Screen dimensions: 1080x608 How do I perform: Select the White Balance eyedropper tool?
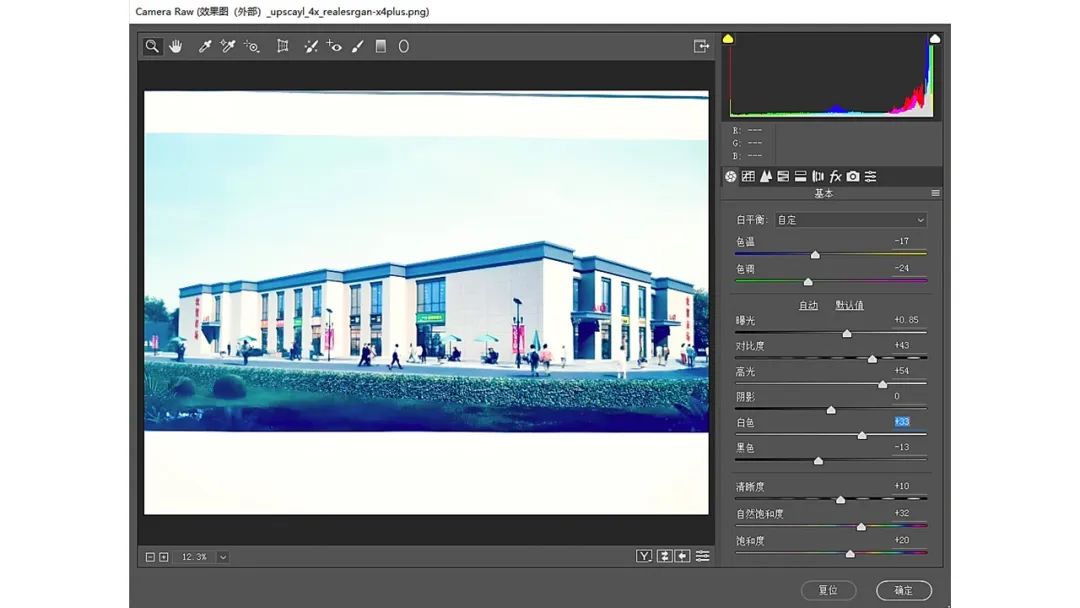click(x=205, y=46)
